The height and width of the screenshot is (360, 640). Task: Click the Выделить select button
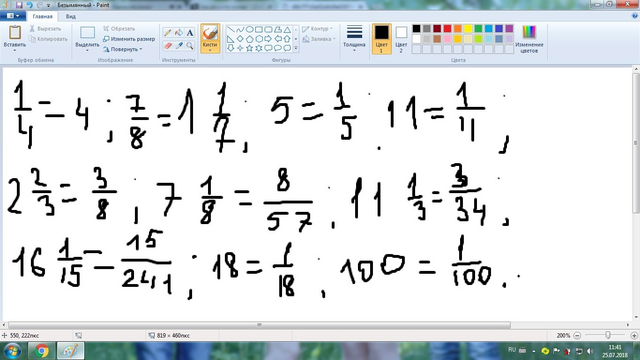point(87,39)
